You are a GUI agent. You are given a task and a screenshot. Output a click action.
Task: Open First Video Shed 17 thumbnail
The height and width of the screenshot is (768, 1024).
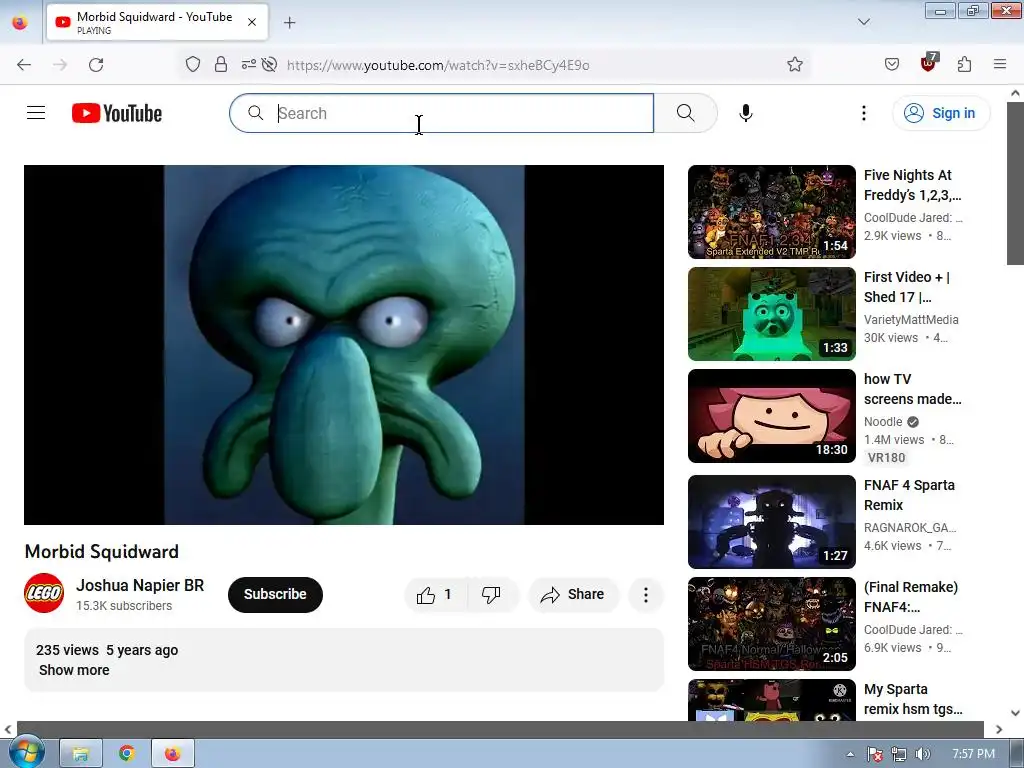click(x=771, y=313)
